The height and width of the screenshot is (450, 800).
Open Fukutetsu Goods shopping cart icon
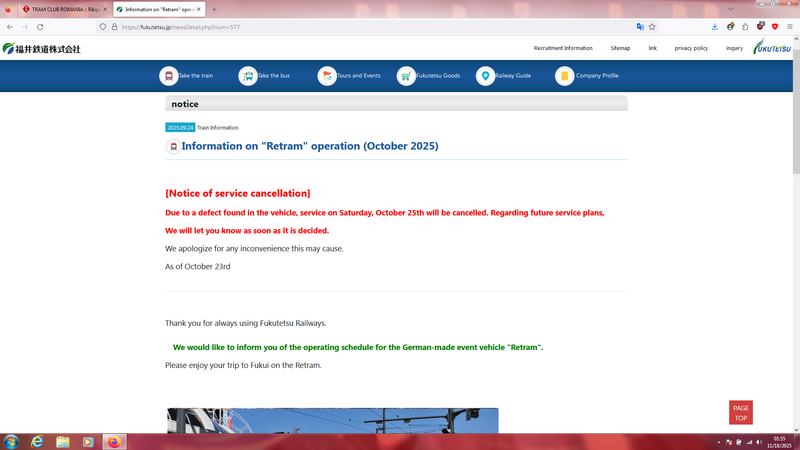click(x=406, y=76)
